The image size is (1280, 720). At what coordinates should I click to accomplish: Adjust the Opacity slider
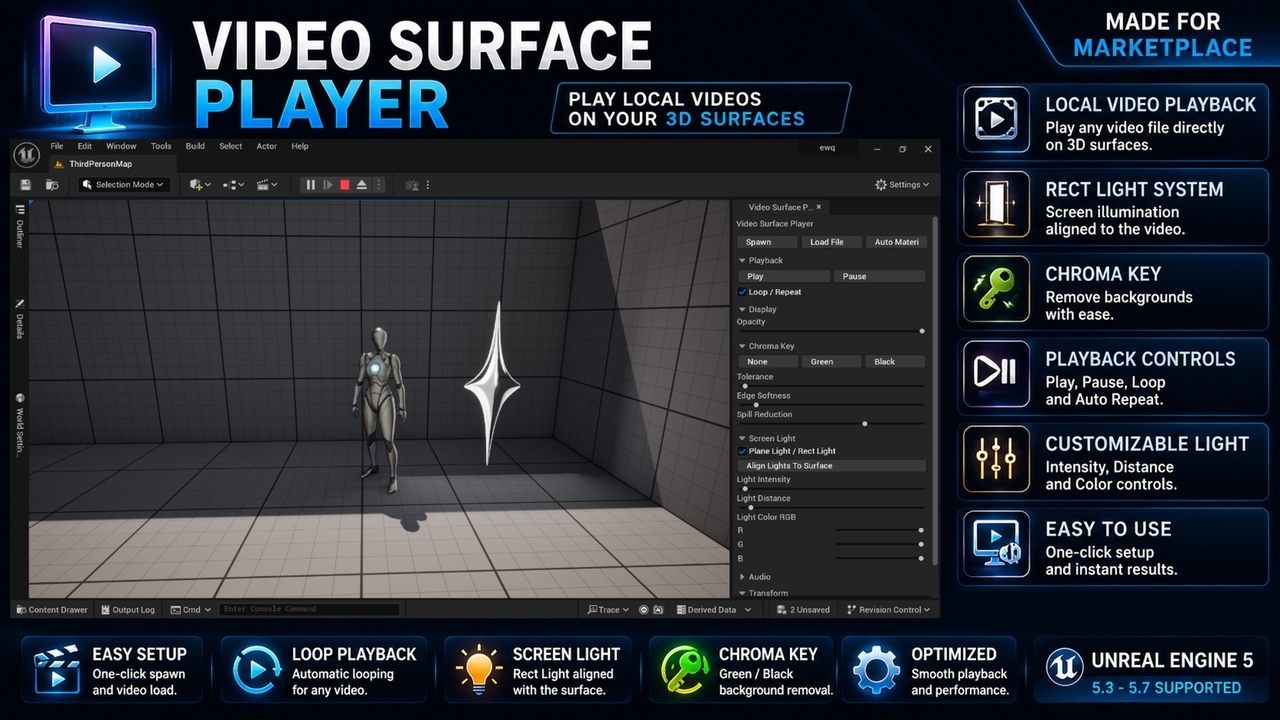(831, 331)
